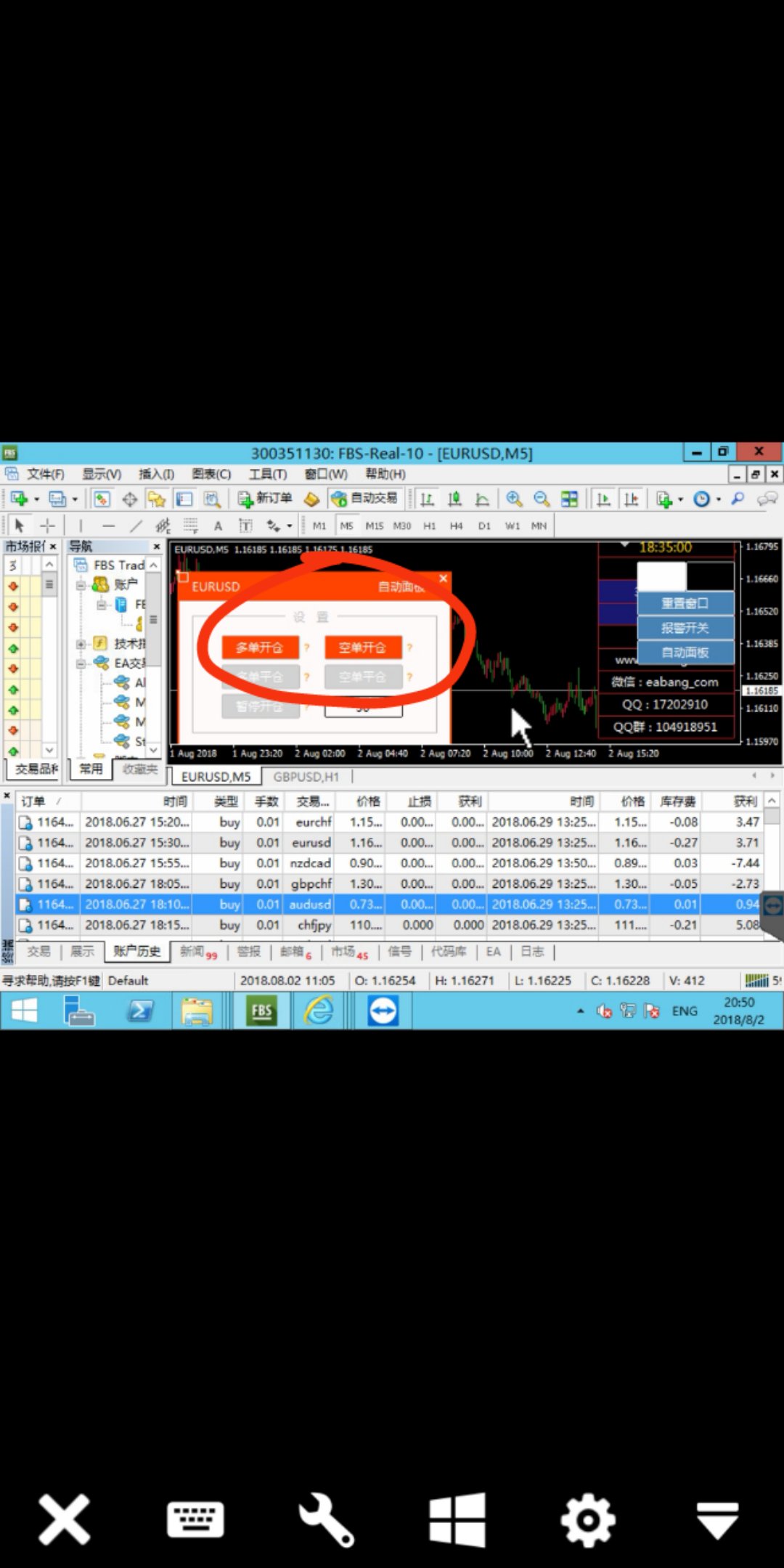784x1568 pixels.
Task: Switch to the GBPUSD,H1 chart tab
Action: tap(306, 777)
